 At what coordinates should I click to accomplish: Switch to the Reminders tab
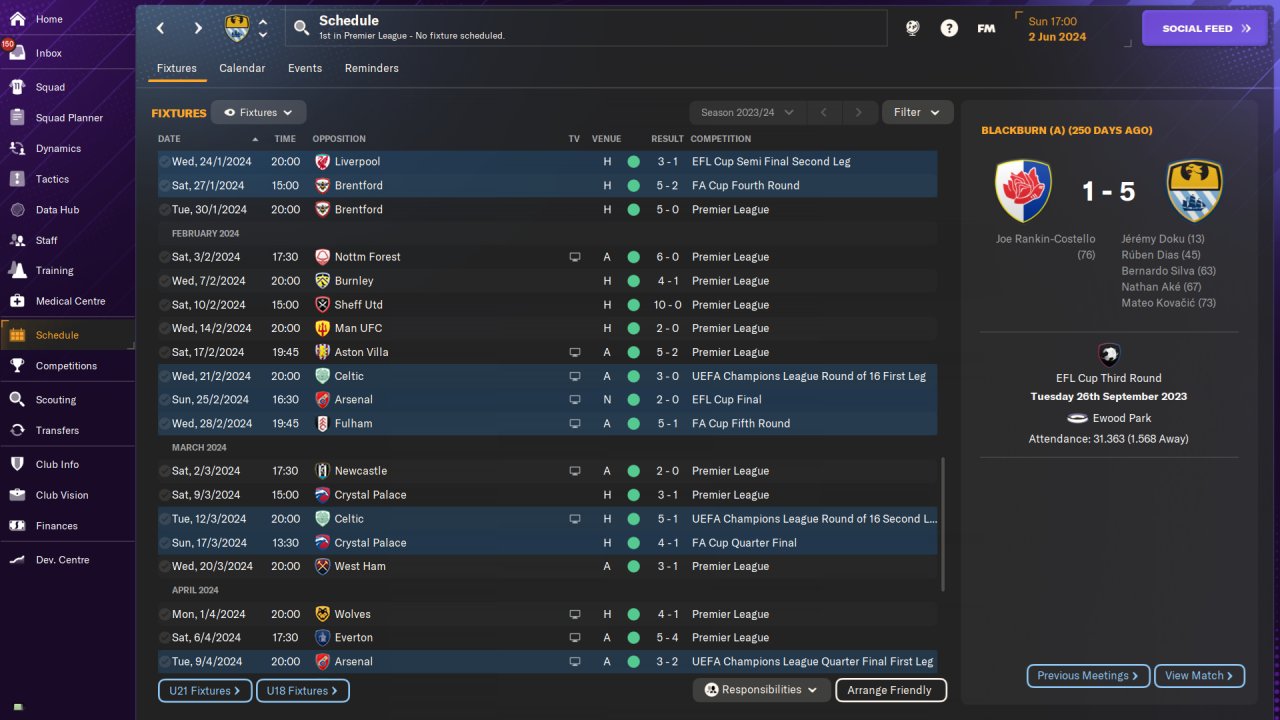point(371,68)
